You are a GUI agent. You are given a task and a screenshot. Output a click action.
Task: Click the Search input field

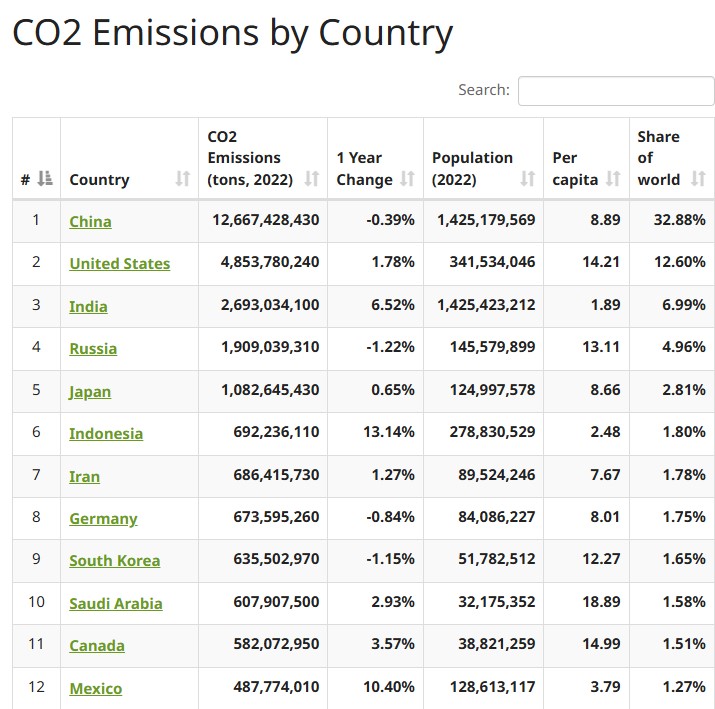click(x=616, y=91)
